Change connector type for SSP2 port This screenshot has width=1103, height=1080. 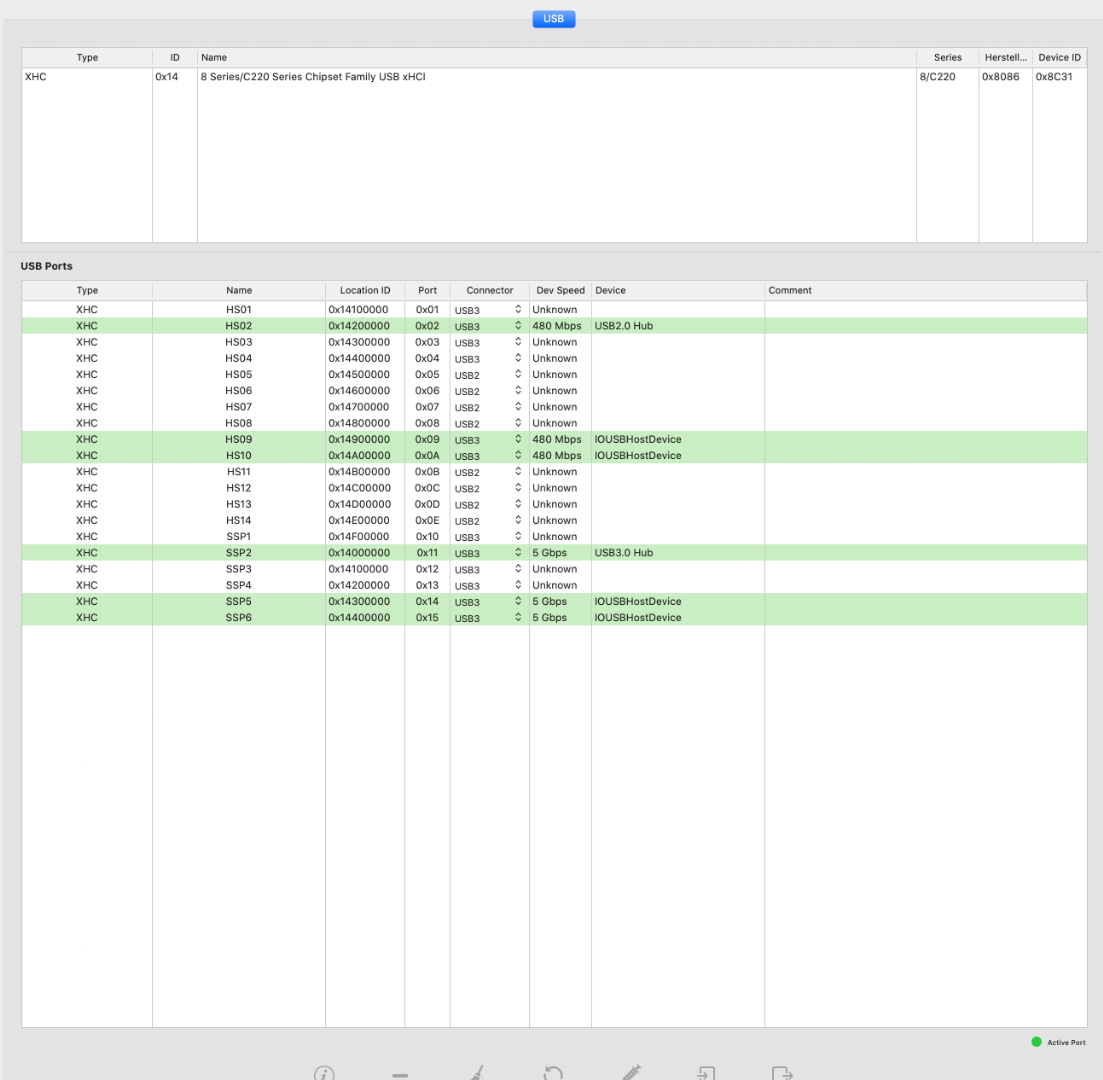(518, 552)
